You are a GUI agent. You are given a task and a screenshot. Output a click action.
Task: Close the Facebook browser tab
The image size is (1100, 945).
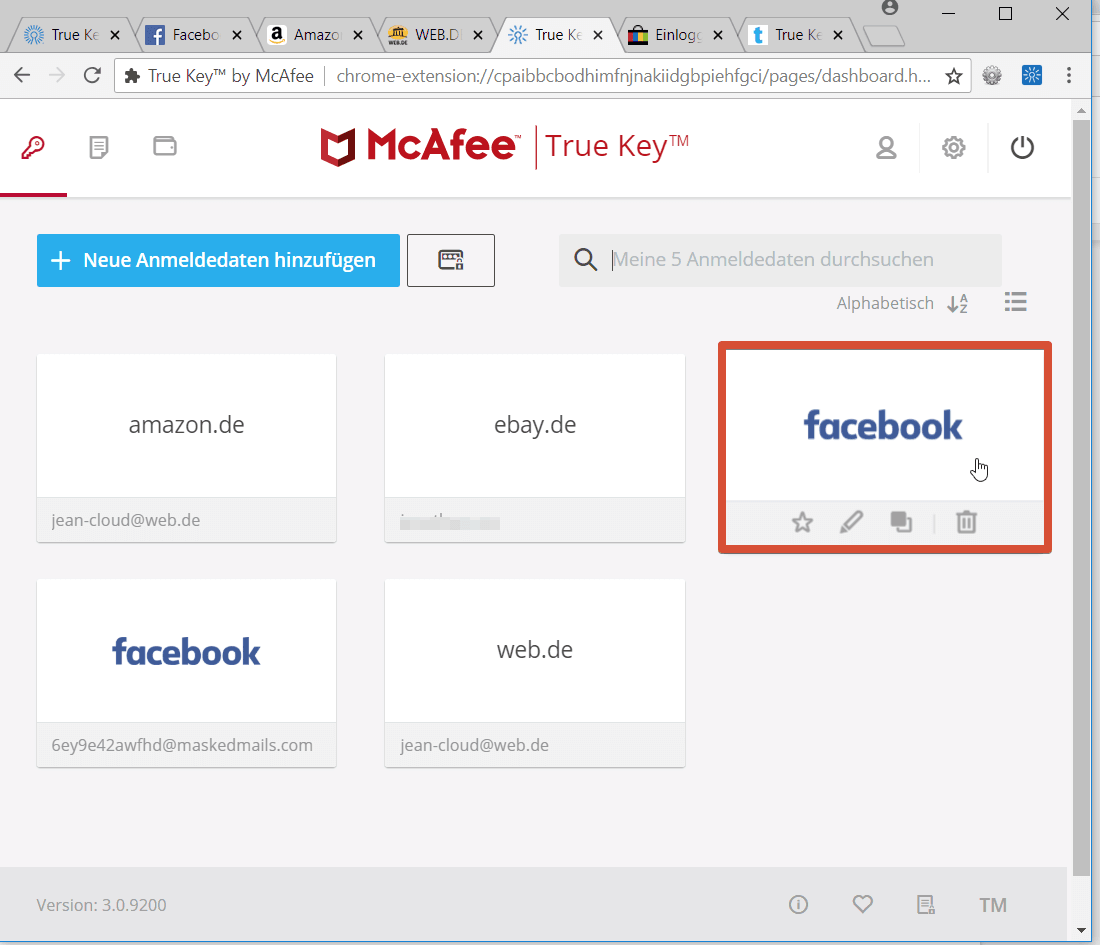(x=237, y=35)
